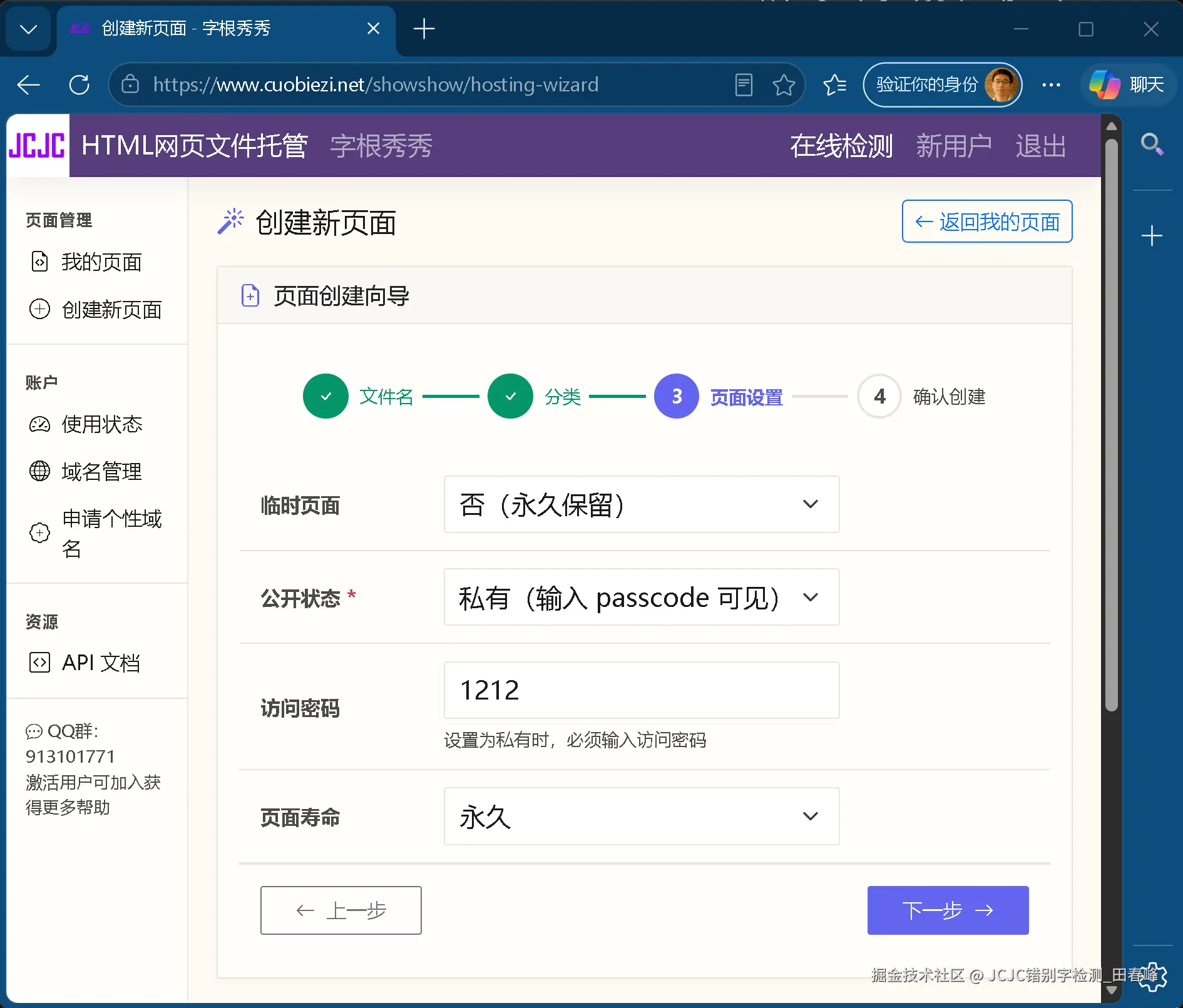Viewport: 1183px width, 1008px height.
Task: Click magic wand icon beside 创建新页面
Action: coord(230,221)
